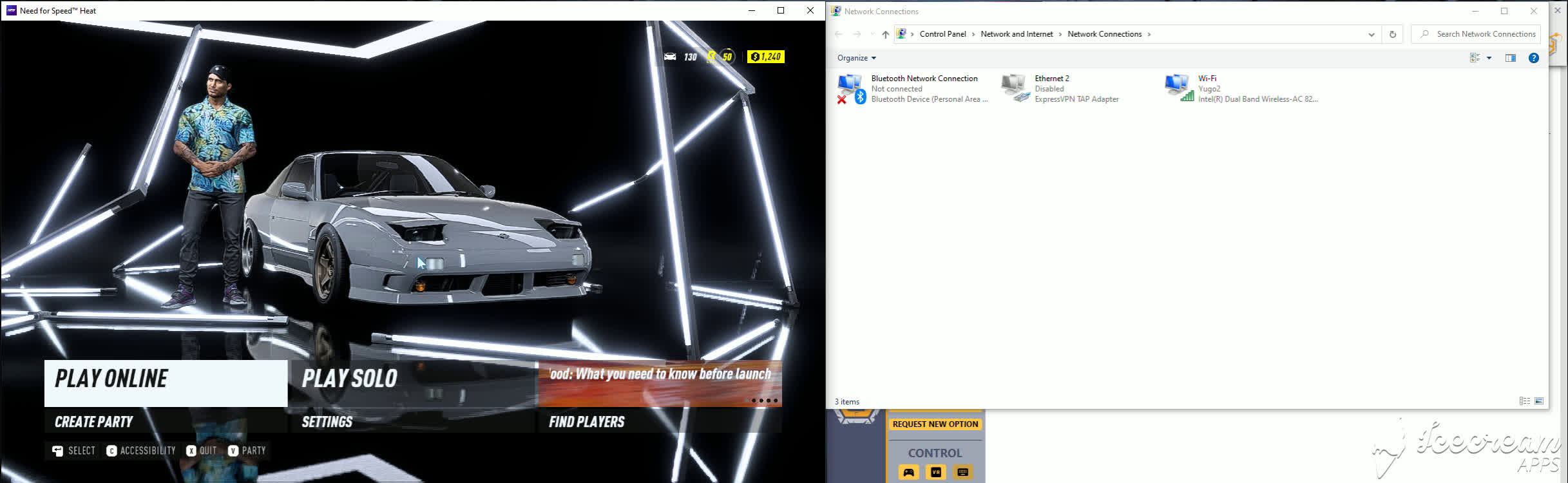Click the VR control icon
Image resolution: width=1568 pixels, height=483 pixels.
tap(935, 472)
